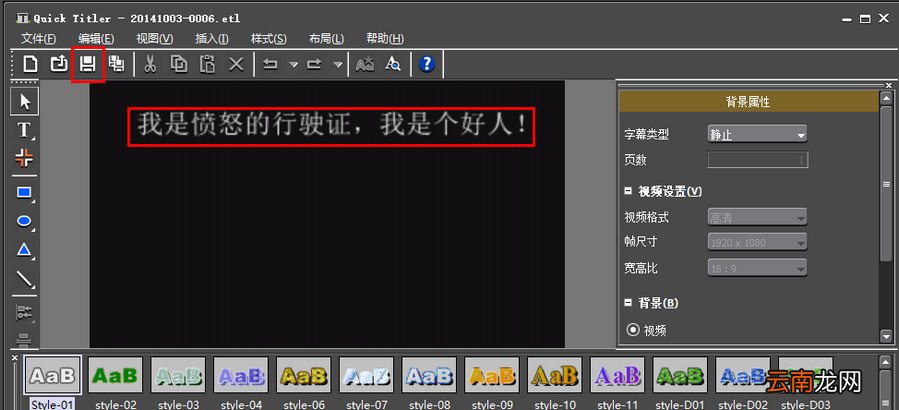Select the 视频 background radio button

(633, 330)
